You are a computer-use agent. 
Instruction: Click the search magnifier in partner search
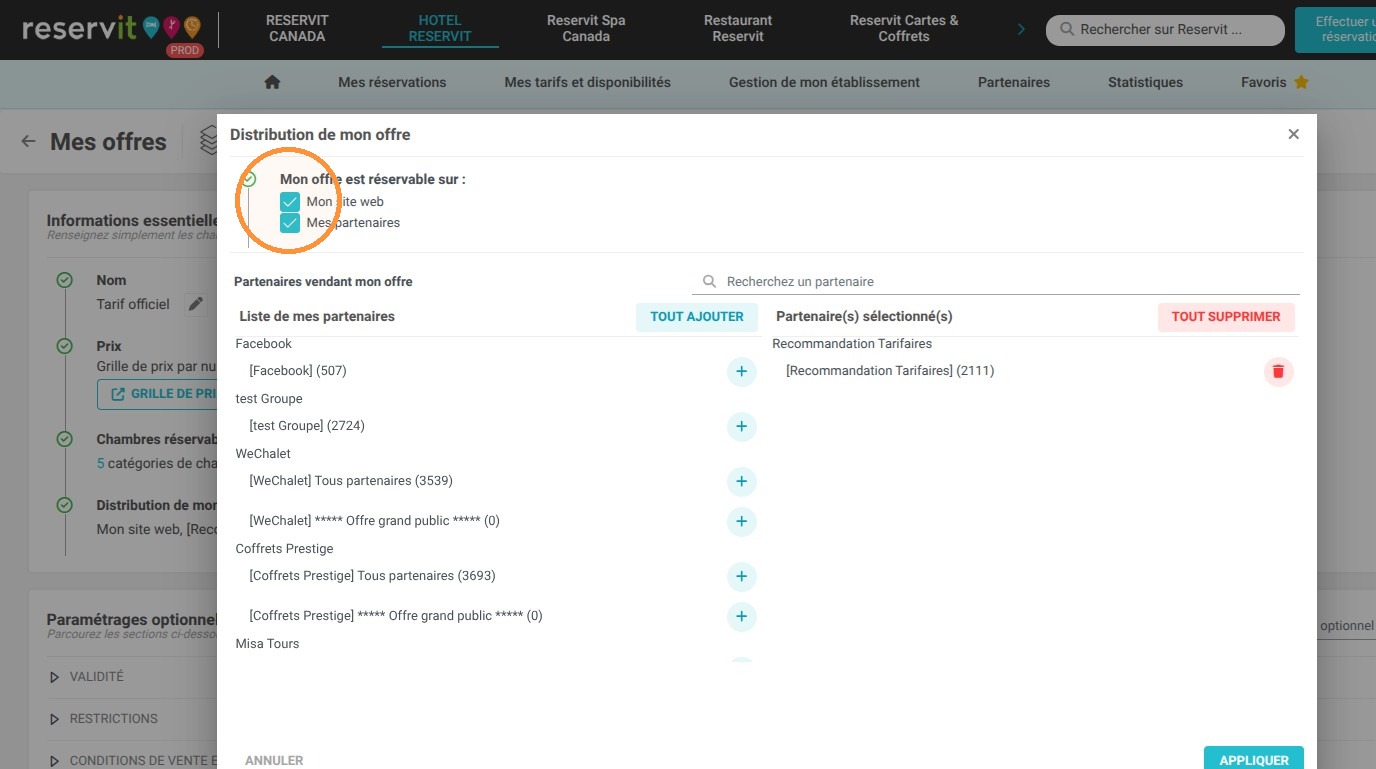709,282
